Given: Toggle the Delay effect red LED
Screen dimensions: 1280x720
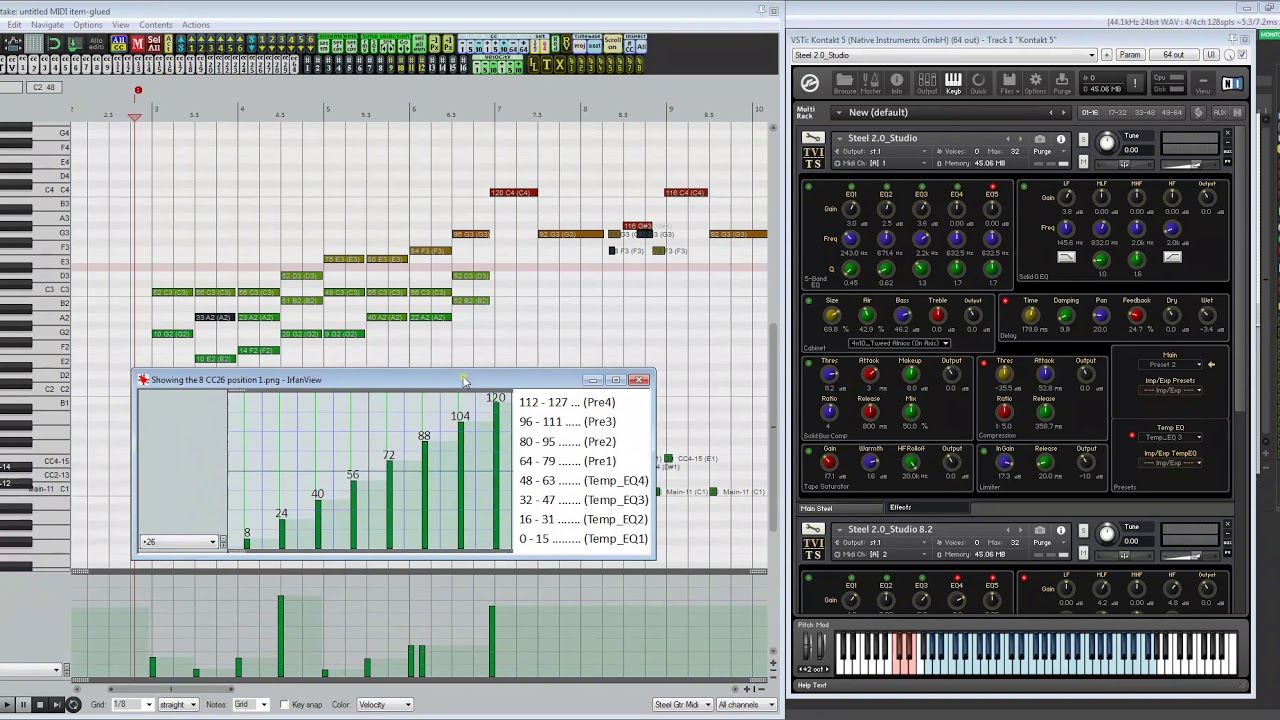Looking at the screenshot, I should click(x=1006, y=301).
